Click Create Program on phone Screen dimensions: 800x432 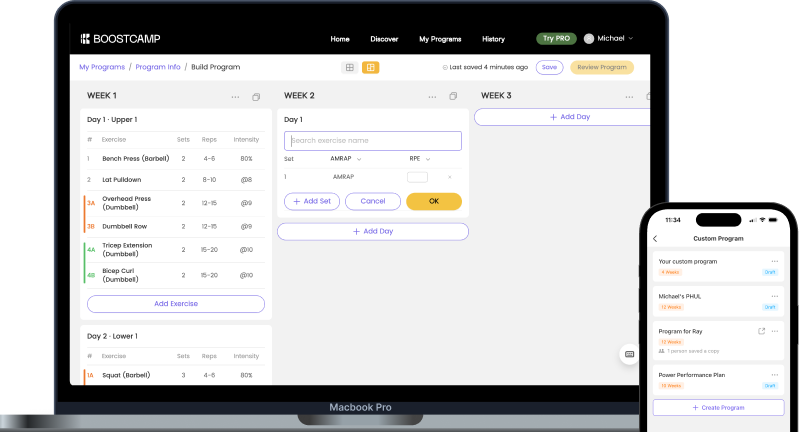tap(718, 408)
